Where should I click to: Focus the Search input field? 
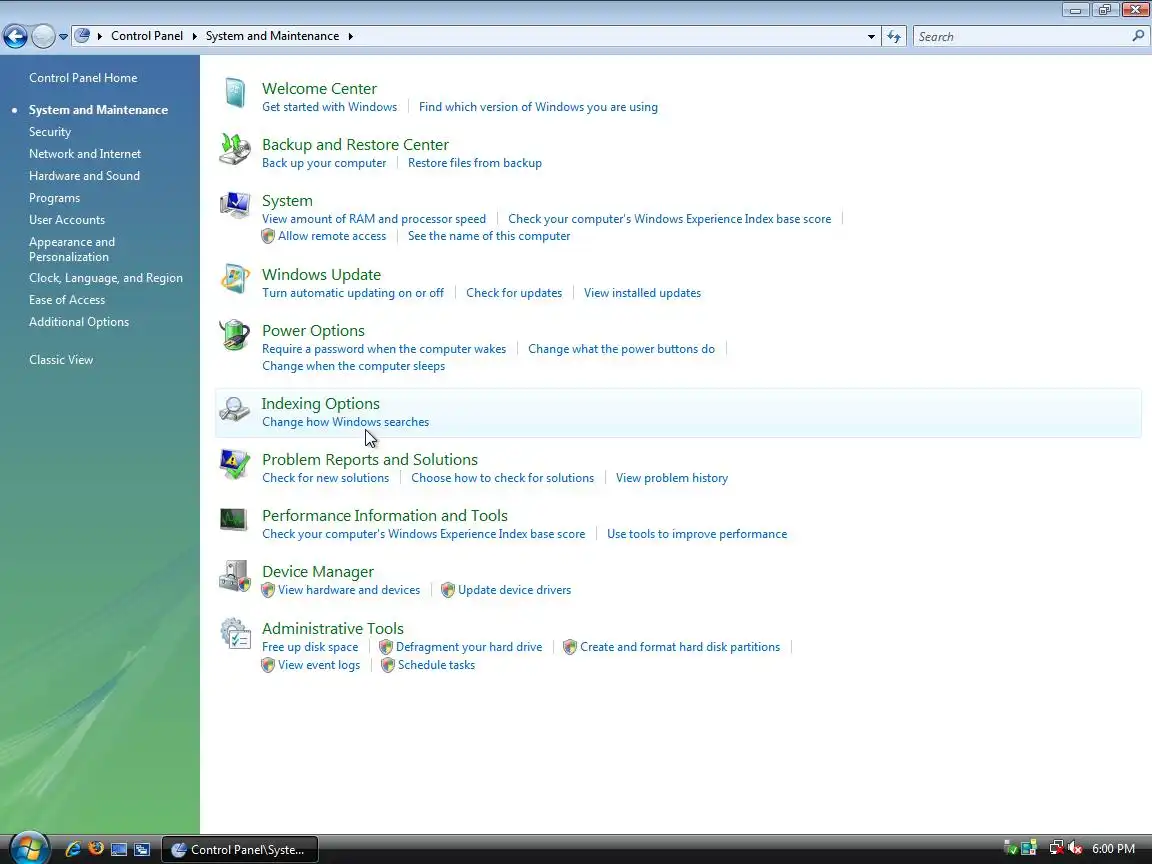(x=1021, y=36)
